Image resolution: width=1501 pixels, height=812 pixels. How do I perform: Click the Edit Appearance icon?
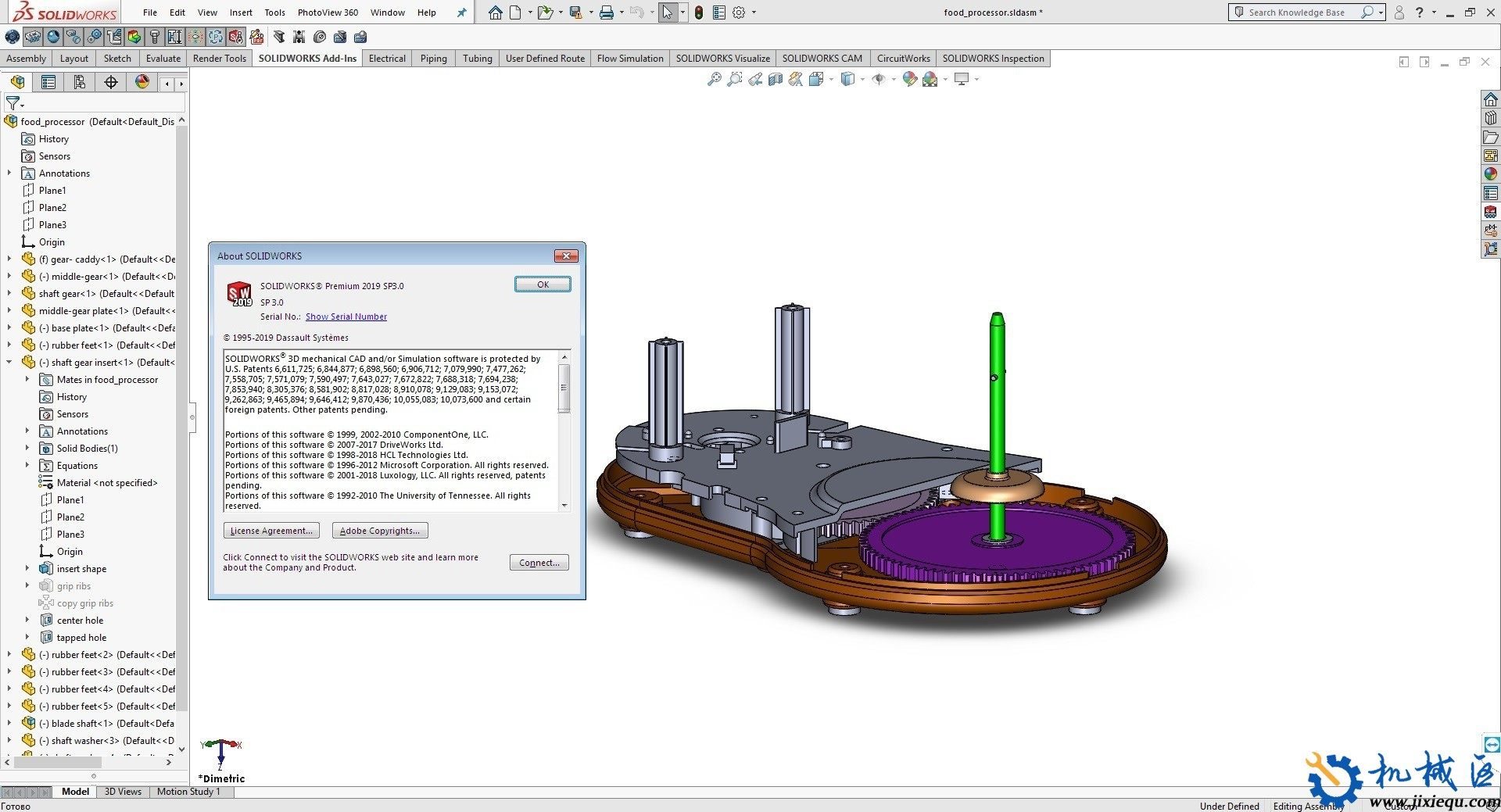coord(909,79)
